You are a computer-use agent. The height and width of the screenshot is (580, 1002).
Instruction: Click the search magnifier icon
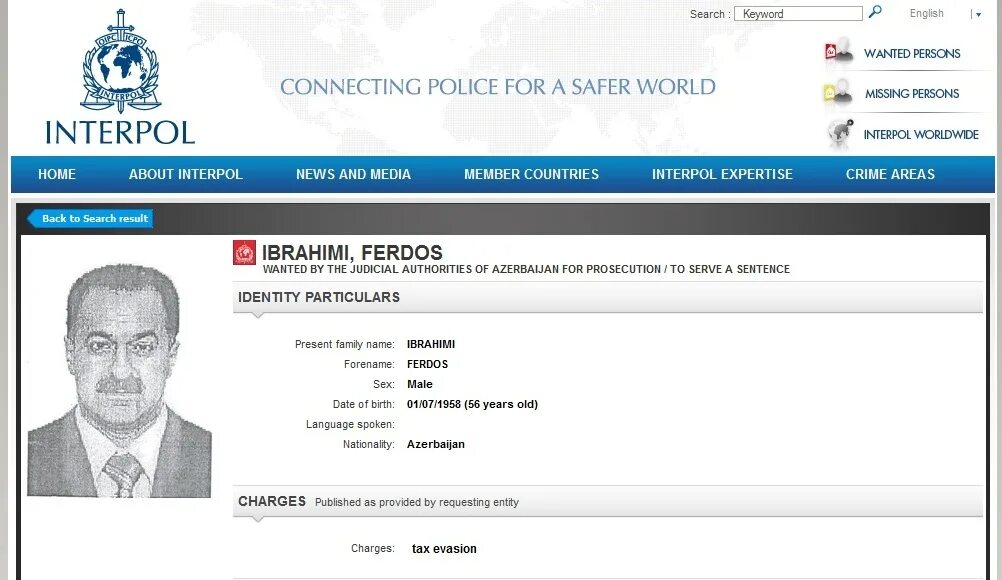[875, 11]
